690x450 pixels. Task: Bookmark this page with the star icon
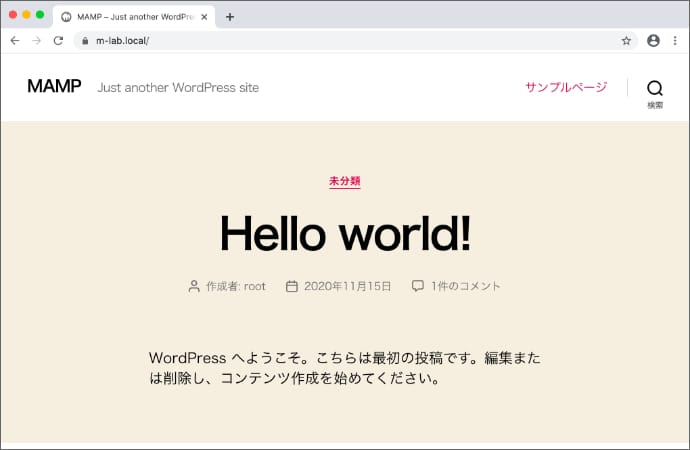626,41
